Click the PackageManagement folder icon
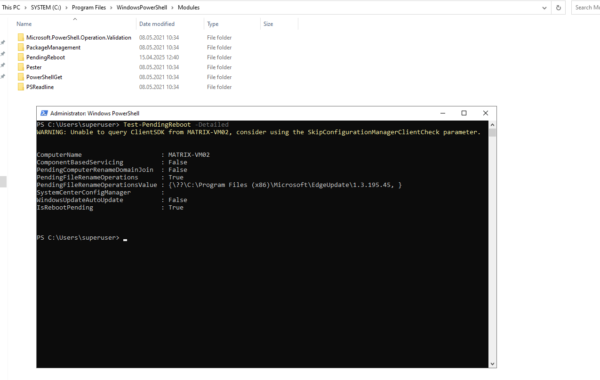This screenshot has height=380, width=600. point(21,47)
